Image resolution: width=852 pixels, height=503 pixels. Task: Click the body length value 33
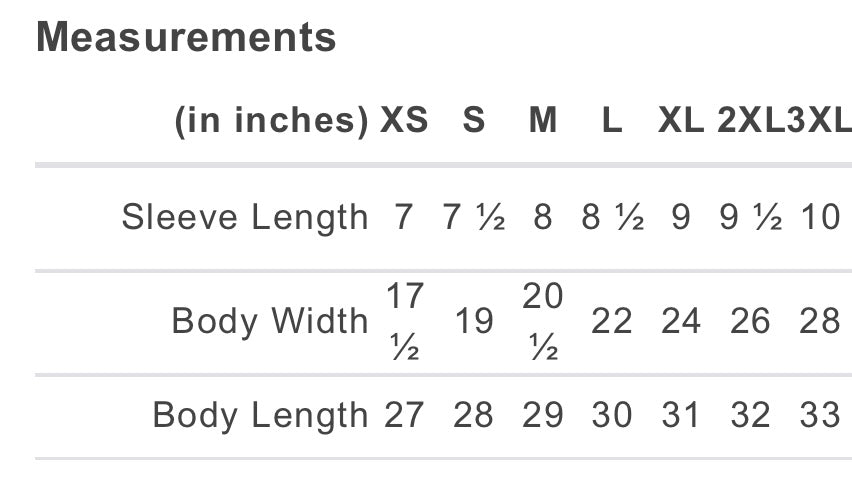coord(820,415)
